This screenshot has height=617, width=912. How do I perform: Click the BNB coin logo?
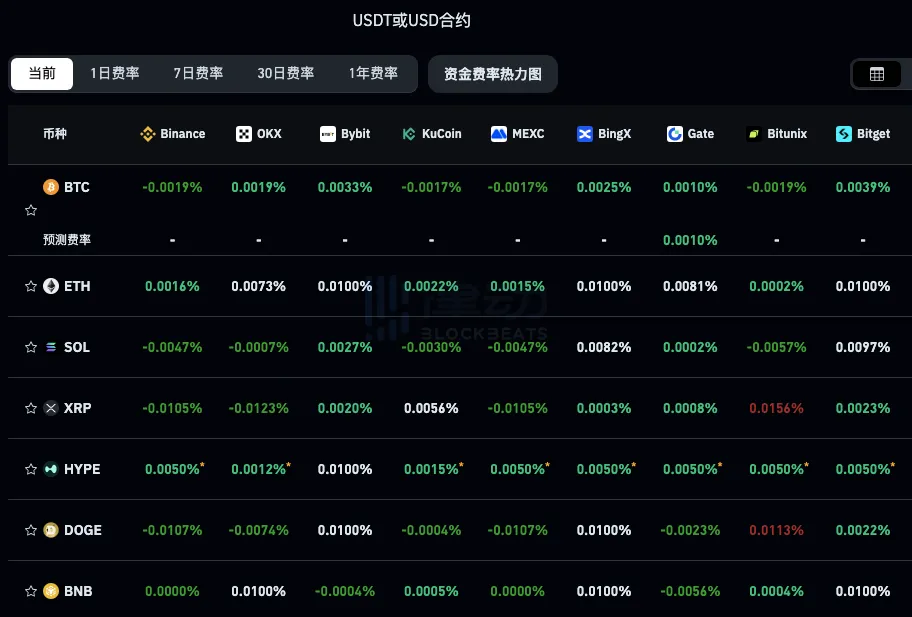coord(51,591)
